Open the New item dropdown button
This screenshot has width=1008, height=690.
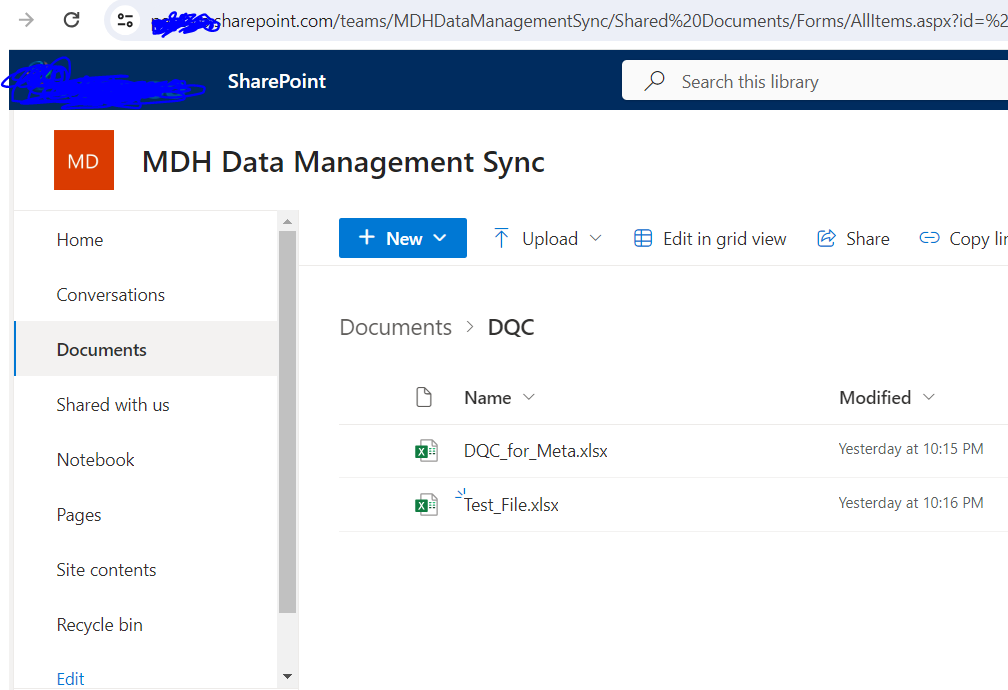pyautogui.click(x=402, y=238)
